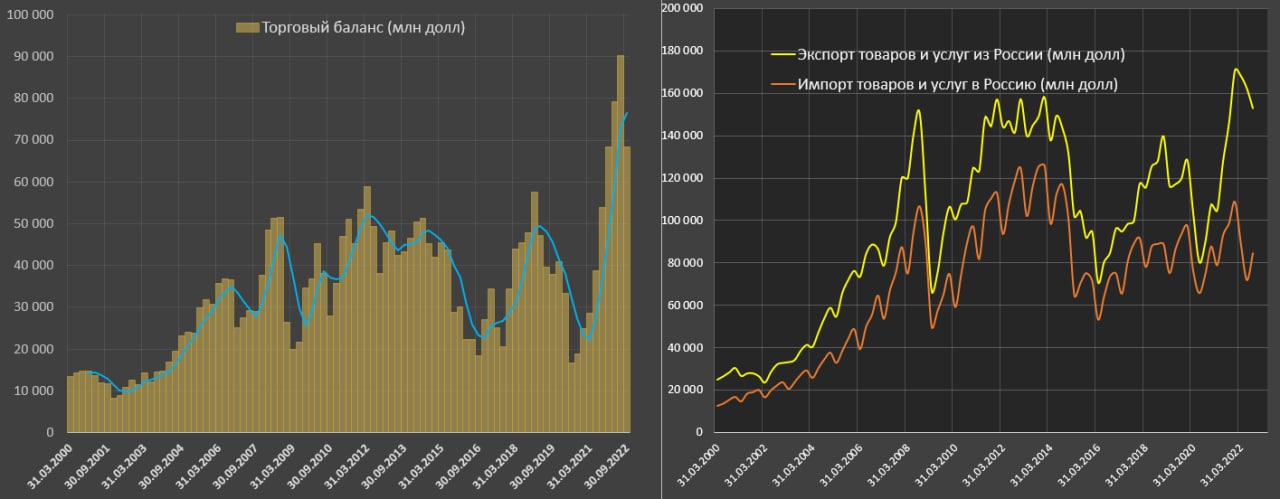Click '100 000' on the Торговый баланс chart axis

pyautogui.click(x=31, y=15)
